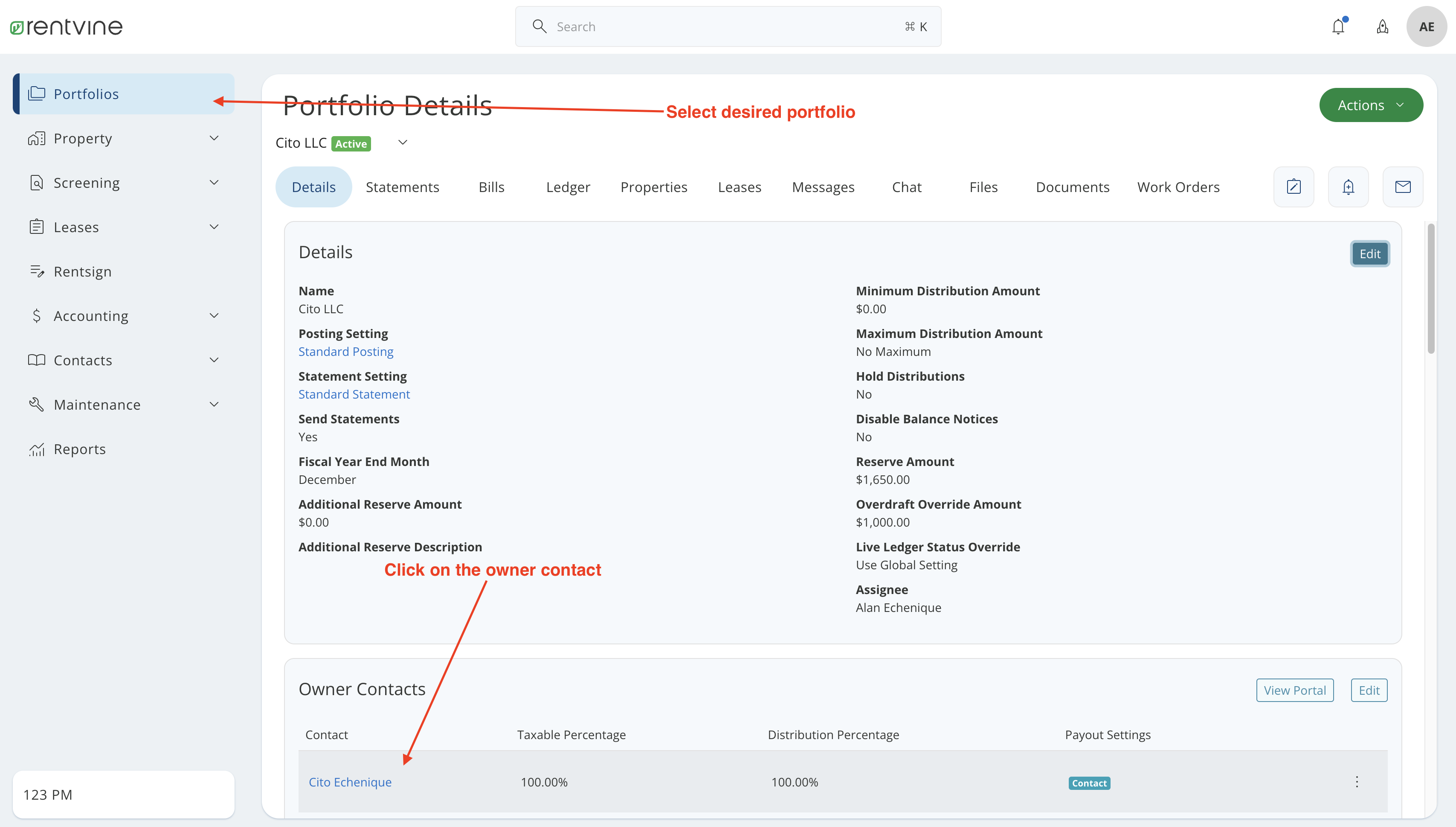
Task: Click the rocket announcements icon
Action: coord(1382,26)
